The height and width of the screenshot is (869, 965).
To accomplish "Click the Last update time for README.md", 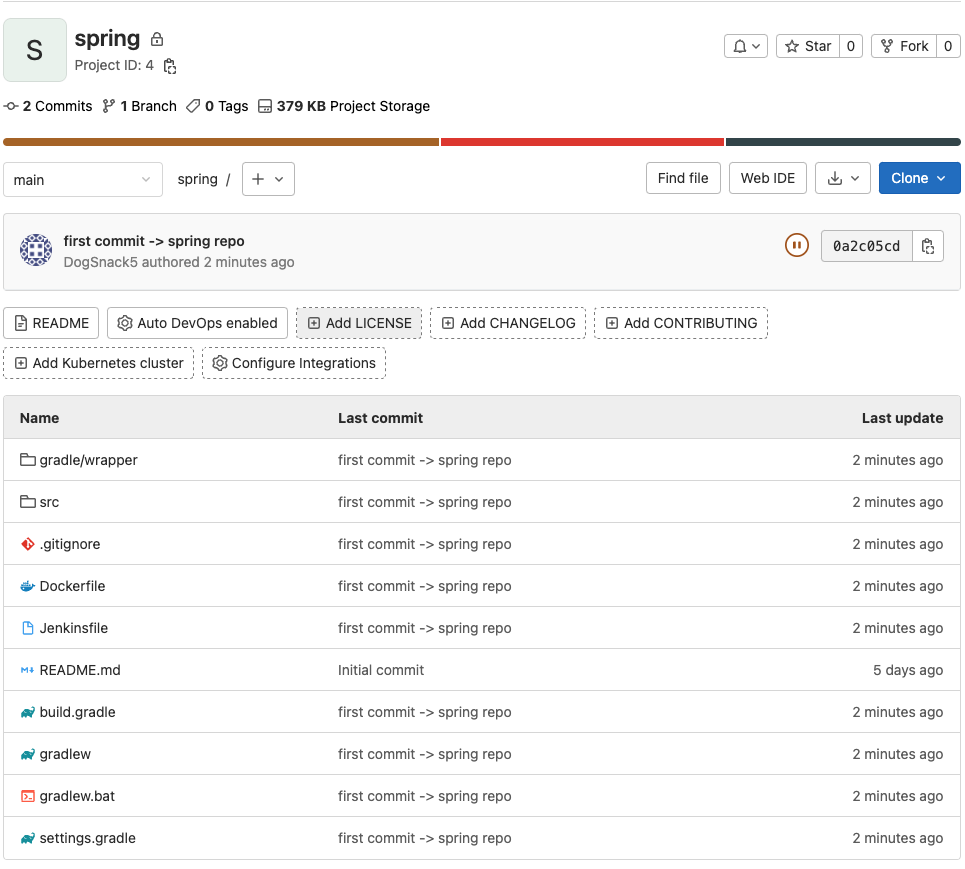I will point(908,670).
